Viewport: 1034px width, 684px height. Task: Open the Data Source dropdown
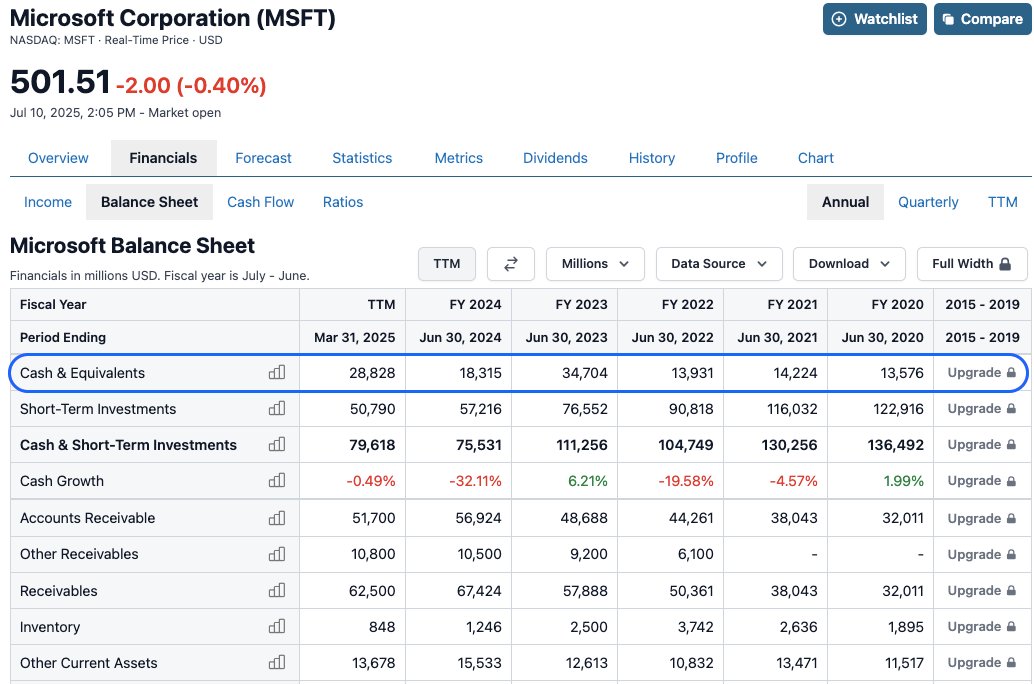tap(719, 264)
